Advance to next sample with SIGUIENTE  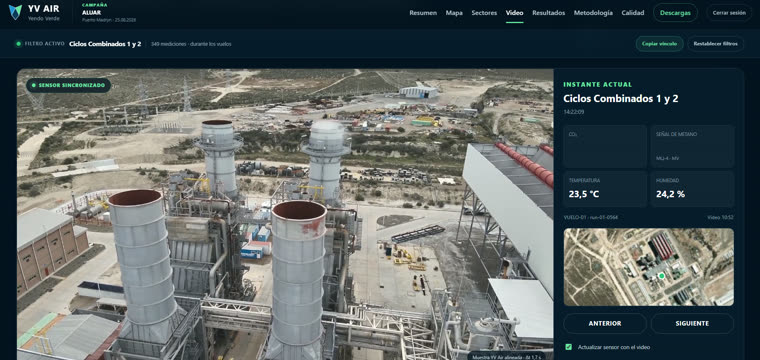[x=692, y=323]
